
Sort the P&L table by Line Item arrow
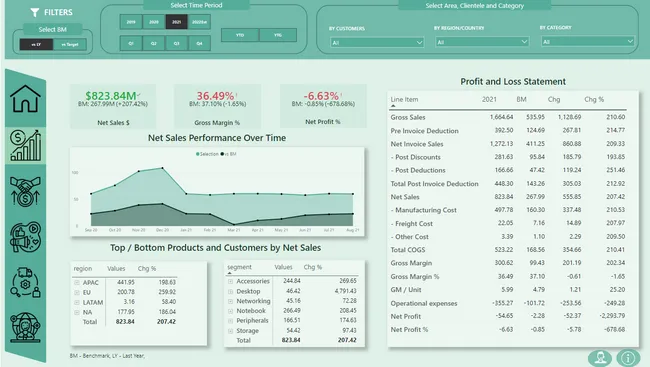tap(393, 106)
